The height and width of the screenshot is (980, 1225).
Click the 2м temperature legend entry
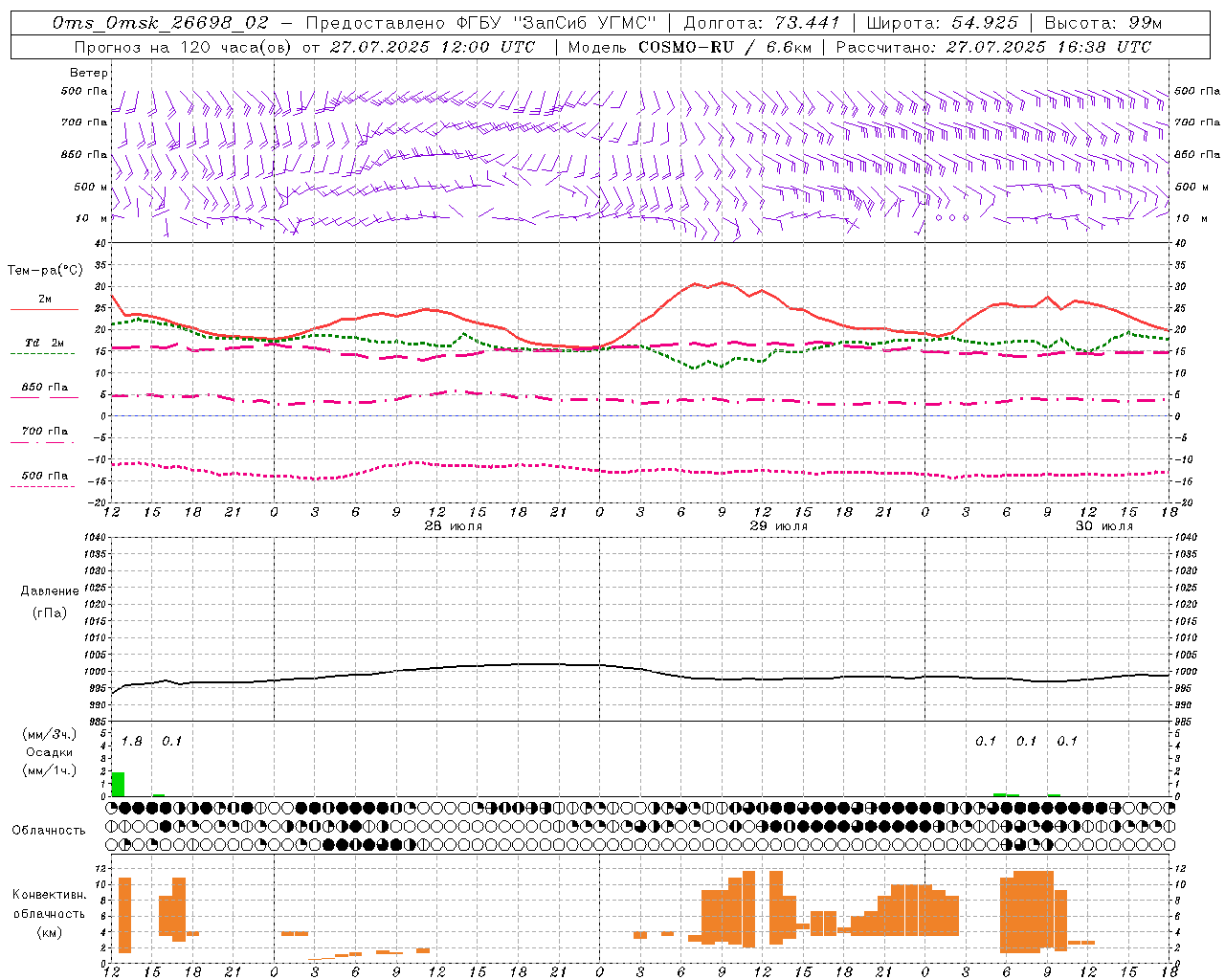[x=44, y=300]
